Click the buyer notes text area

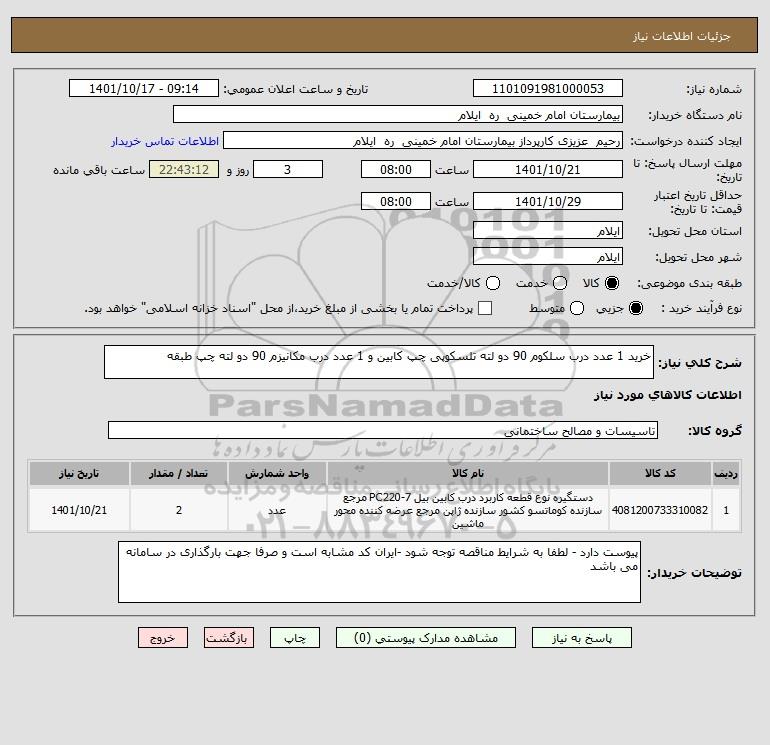(379, 572)
